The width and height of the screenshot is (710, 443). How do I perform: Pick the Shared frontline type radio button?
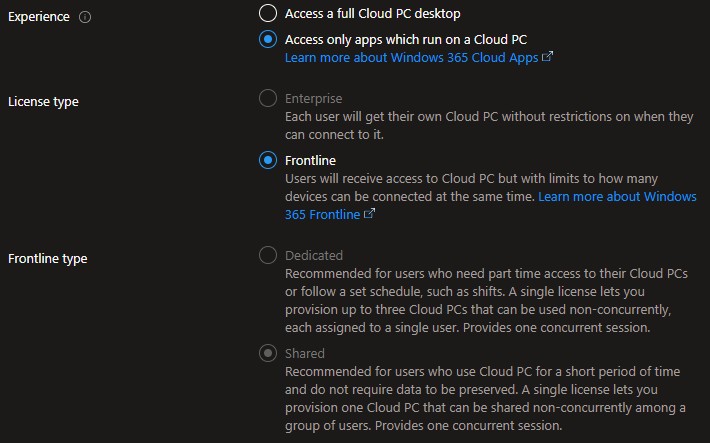pyautogui.click(x=267, y=353)
